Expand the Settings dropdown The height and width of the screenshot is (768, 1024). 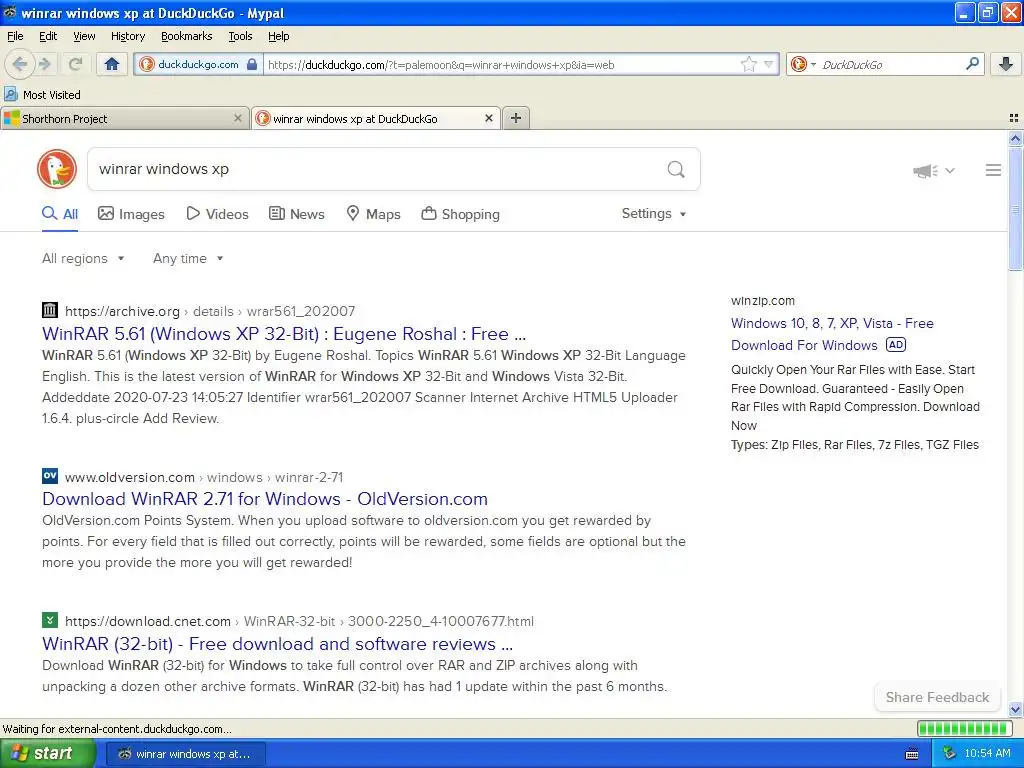pyautogui.click(x=654, y=214)
